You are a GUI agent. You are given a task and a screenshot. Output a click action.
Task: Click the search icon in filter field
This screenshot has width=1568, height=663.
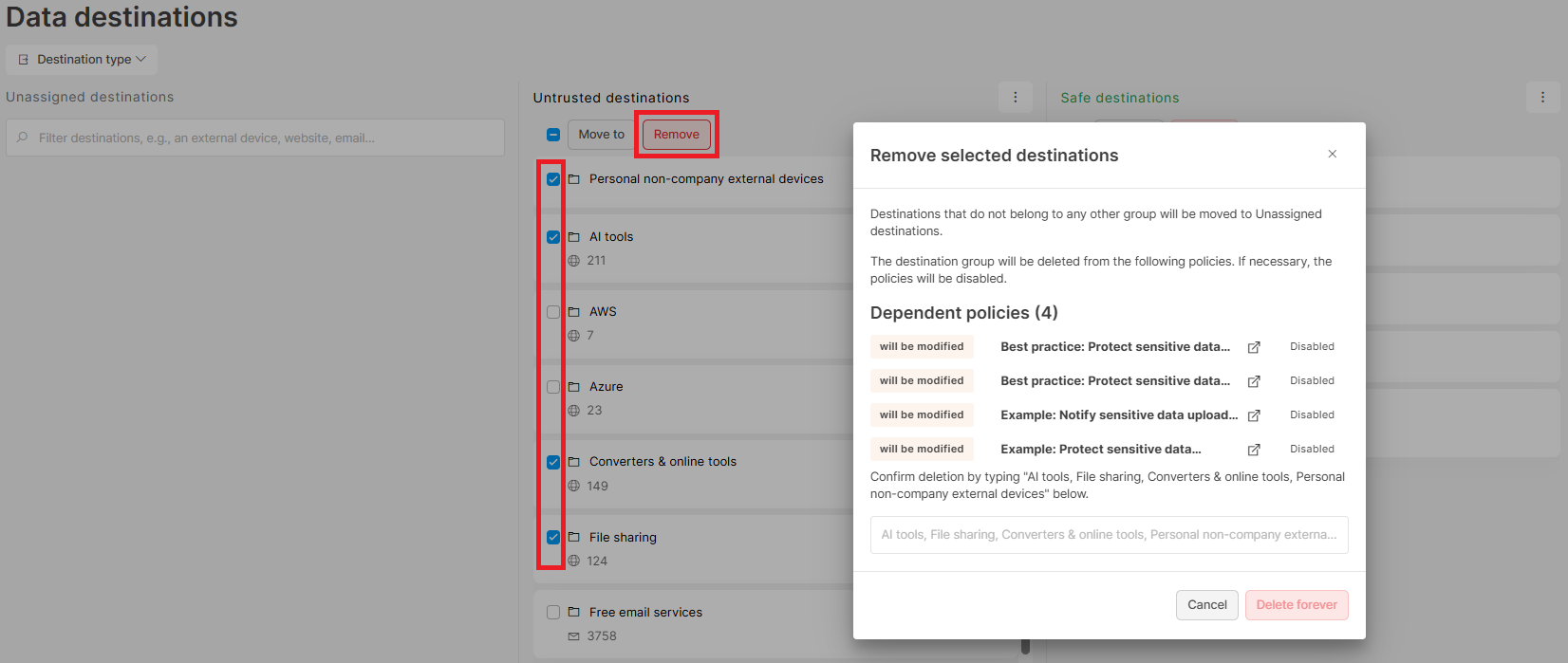(x=23, y=138)
